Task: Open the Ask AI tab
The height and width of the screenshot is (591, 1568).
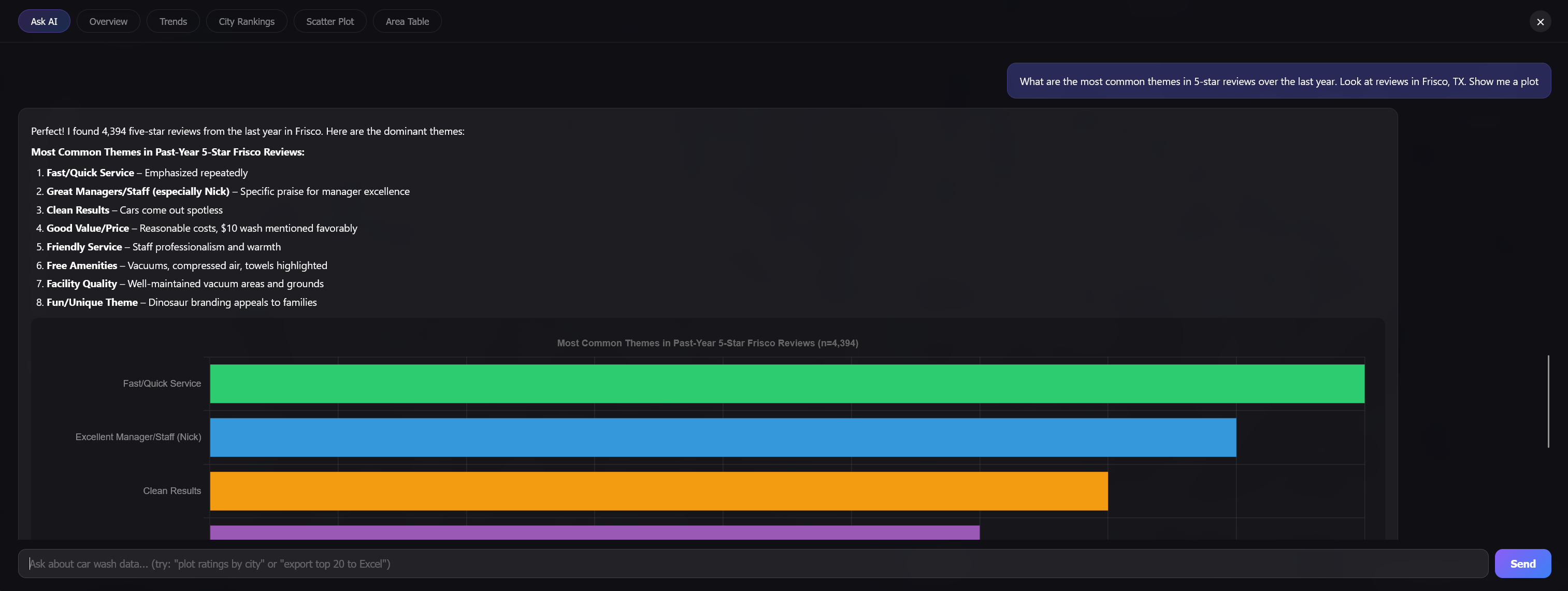Action: click(44, 21)
